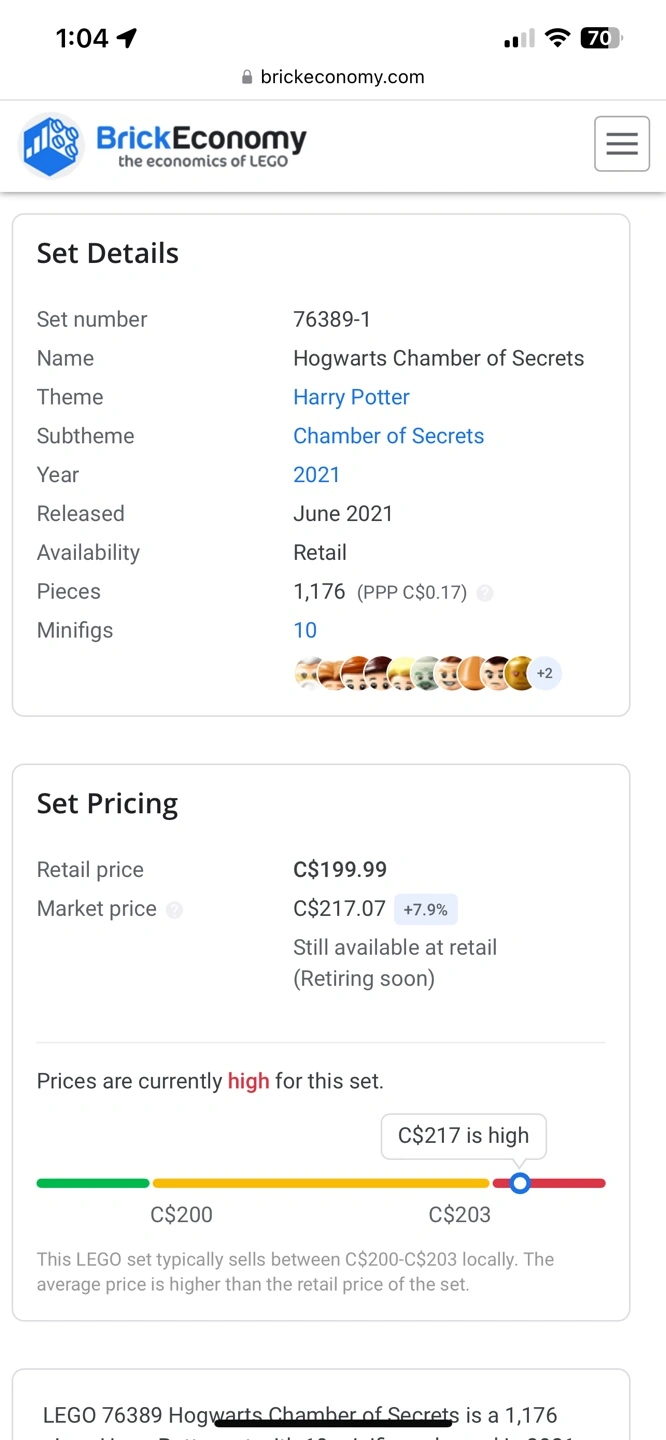Tap the brickeconomy.com address bar
This screenshot has width=666, height=1440.
click(x=333, y=77)
